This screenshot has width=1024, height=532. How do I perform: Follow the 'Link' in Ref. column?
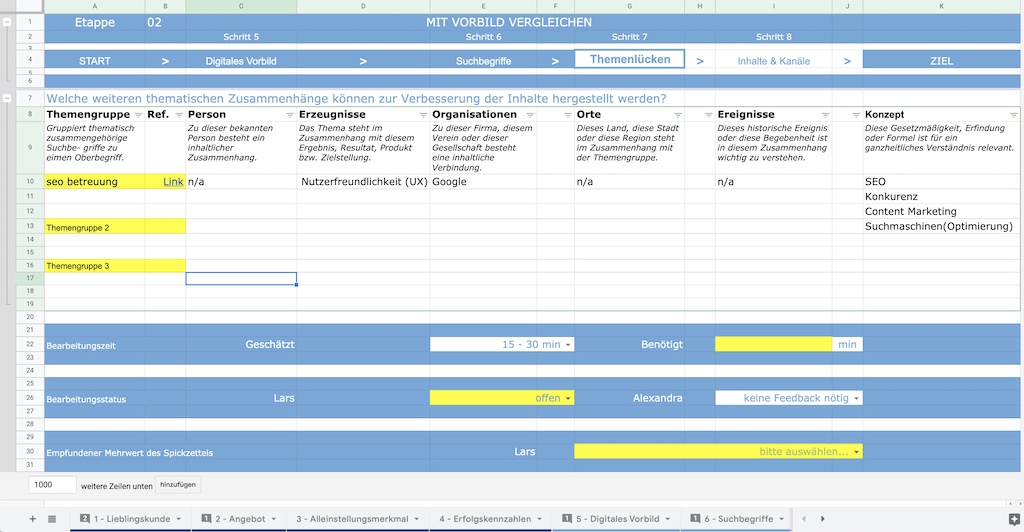pos(173,181)
